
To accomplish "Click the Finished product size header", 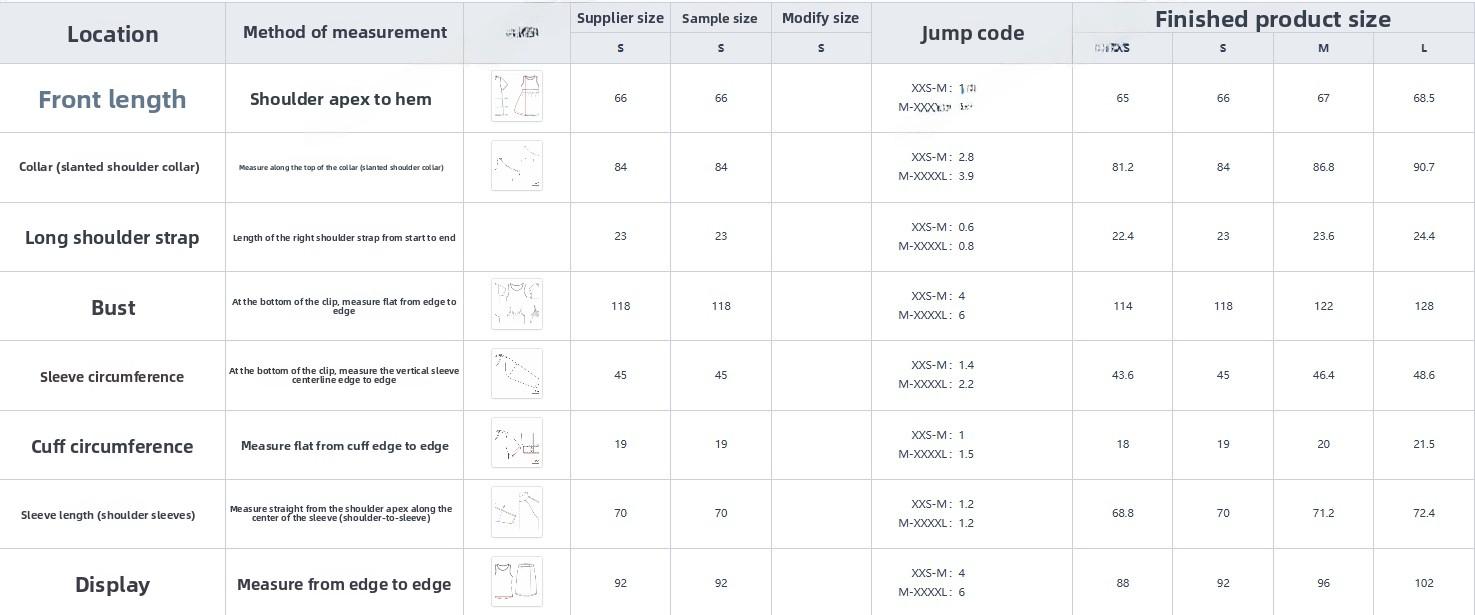I will click(1272, 19).
